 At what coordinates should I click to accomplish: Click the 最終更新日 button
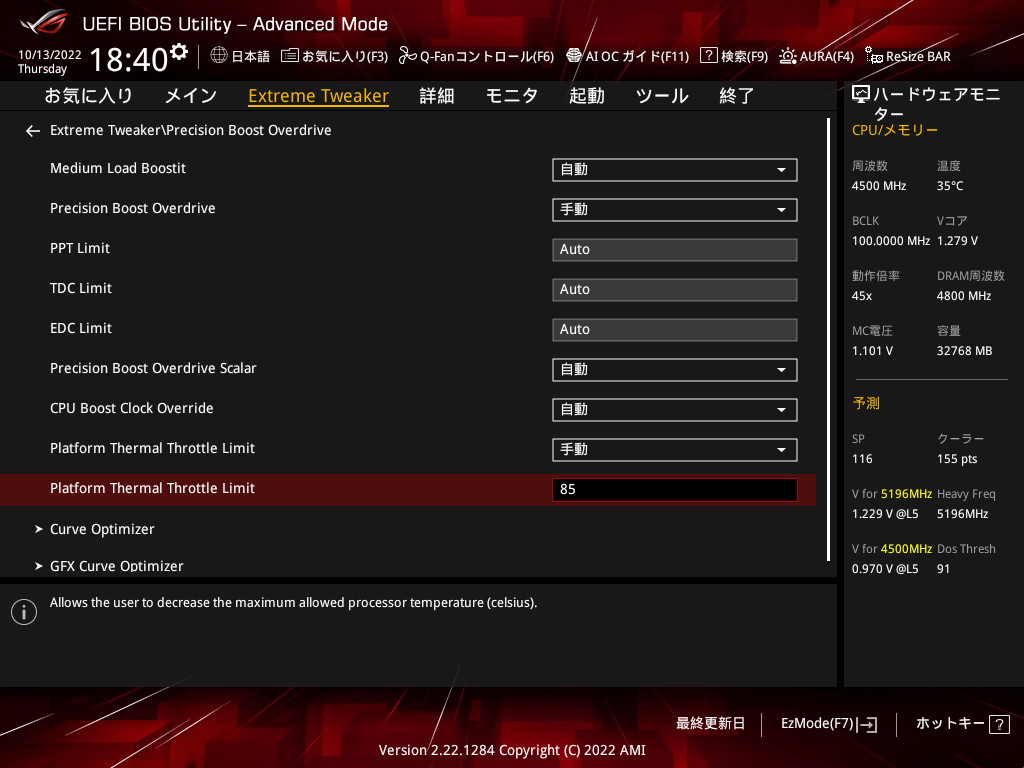711,724
